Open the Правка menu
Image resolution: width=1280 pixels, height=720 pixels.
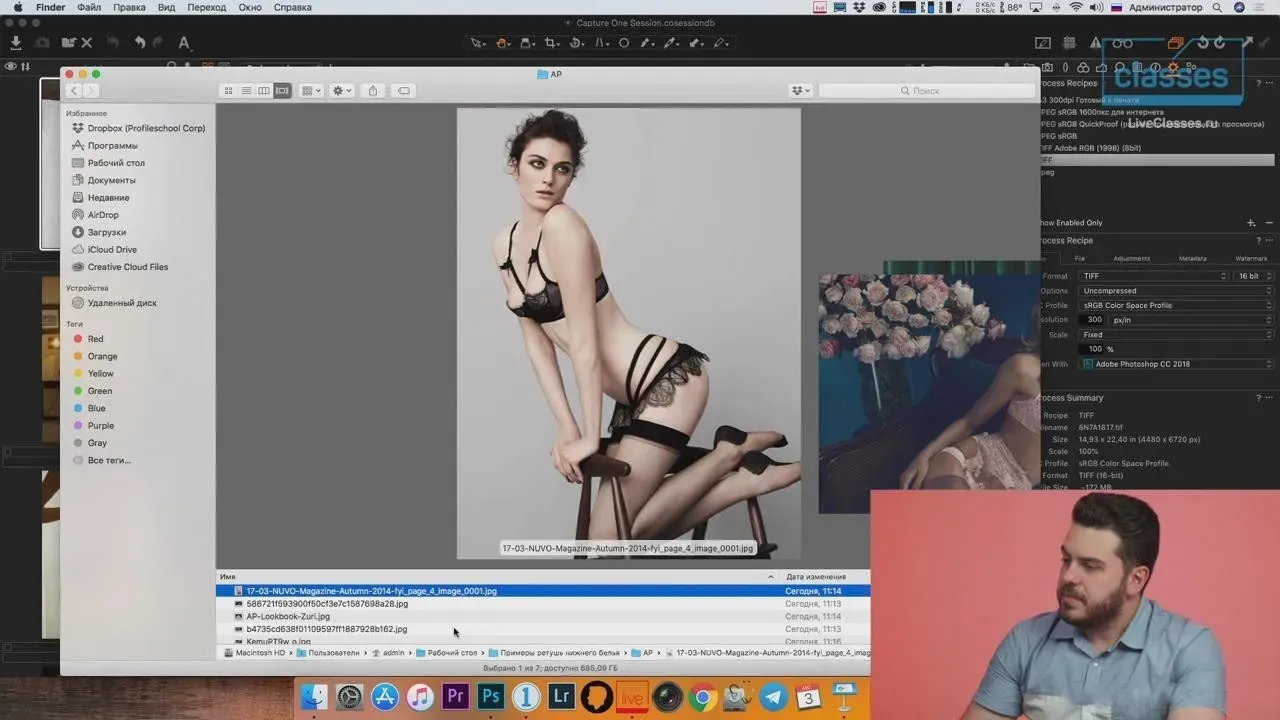(x=129, y=7)
